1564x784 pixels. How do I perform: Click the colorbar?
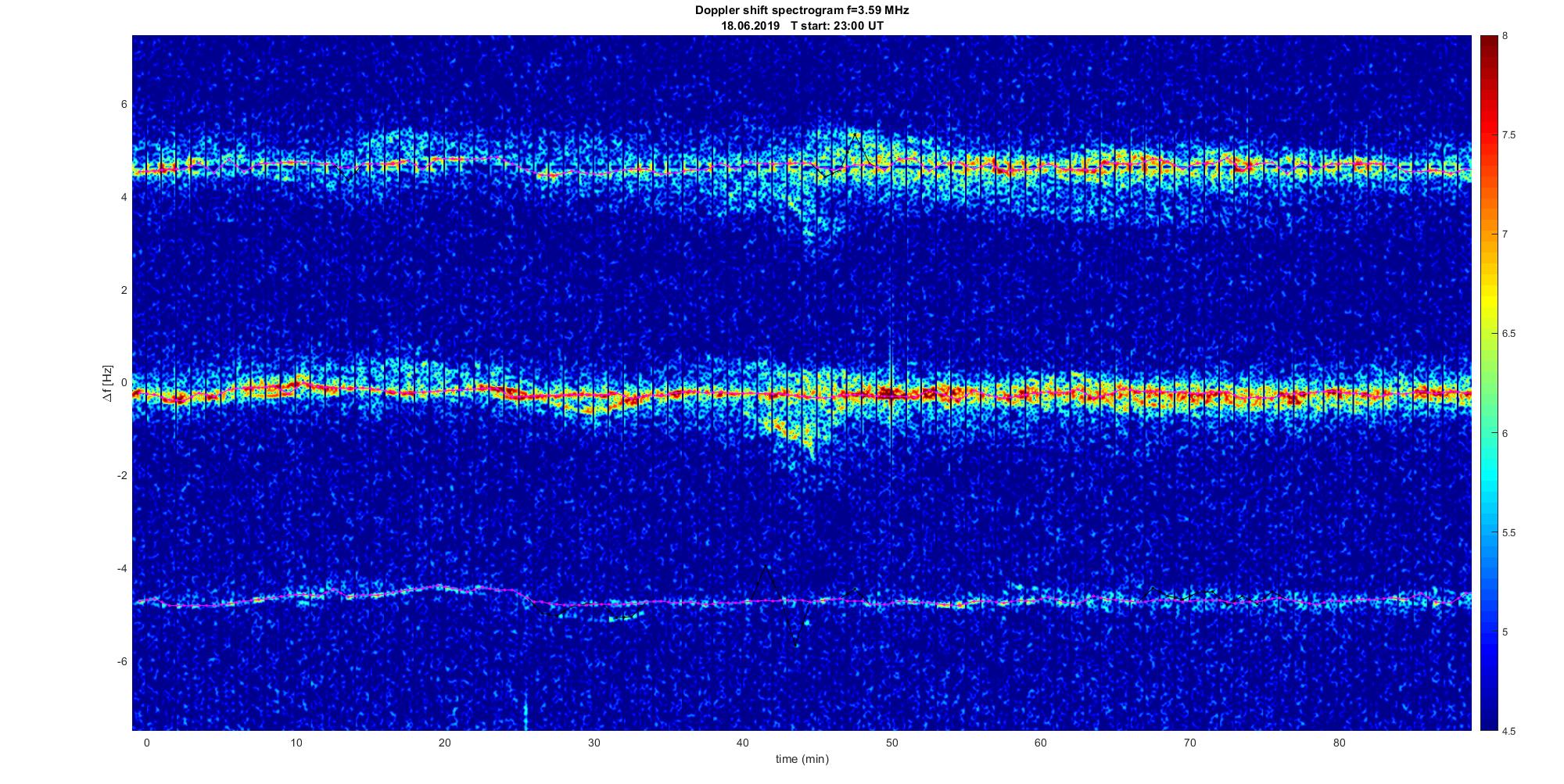point(1487,383)
